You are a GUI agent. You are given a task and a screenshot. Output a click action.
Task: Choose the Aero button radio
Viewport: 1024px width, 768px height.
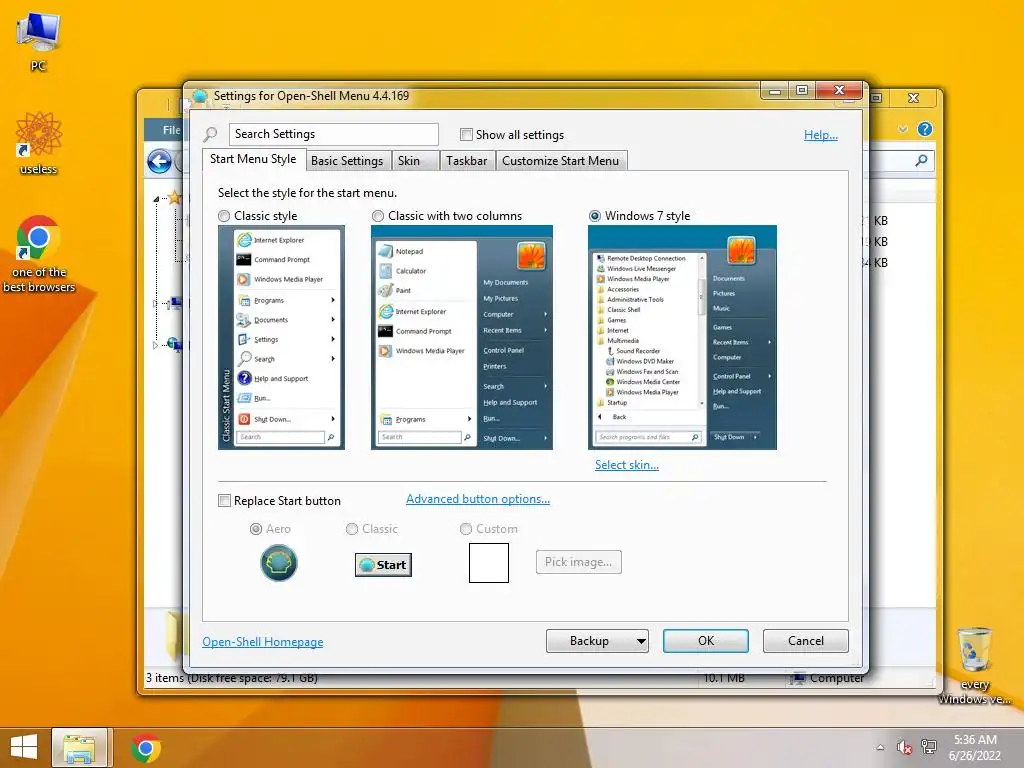coord(256,529)
